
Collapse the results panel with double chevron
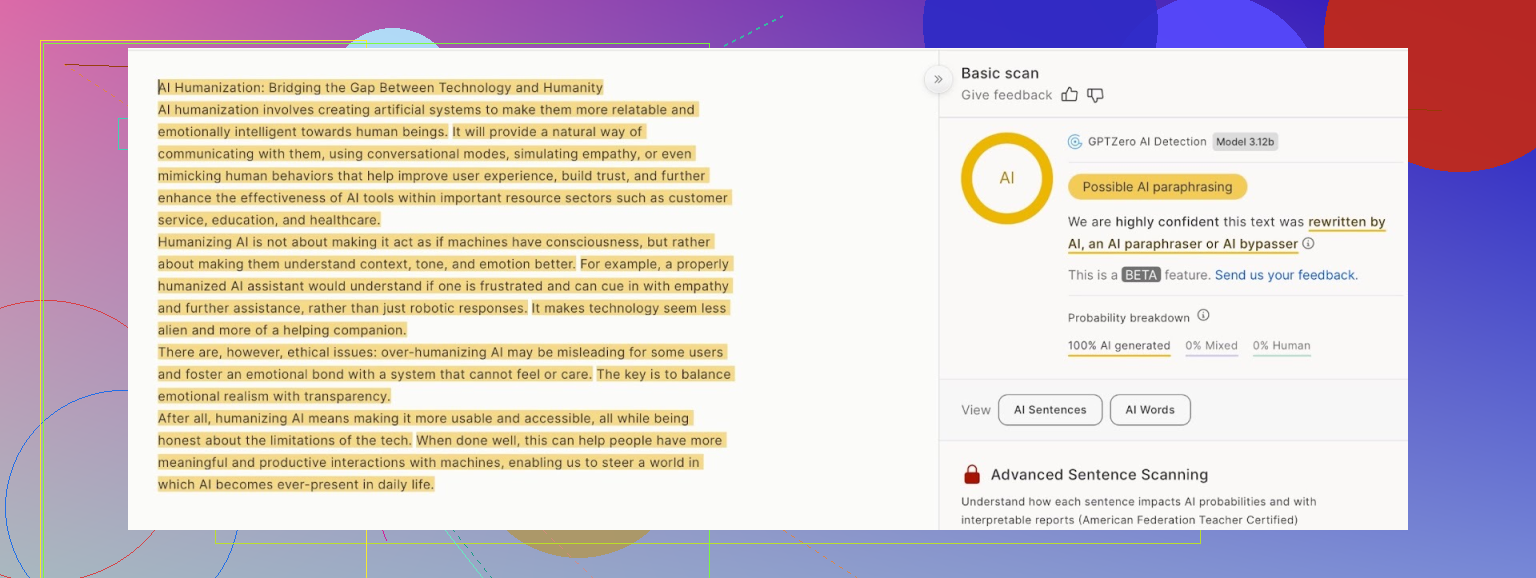click(x=938, y=79)
